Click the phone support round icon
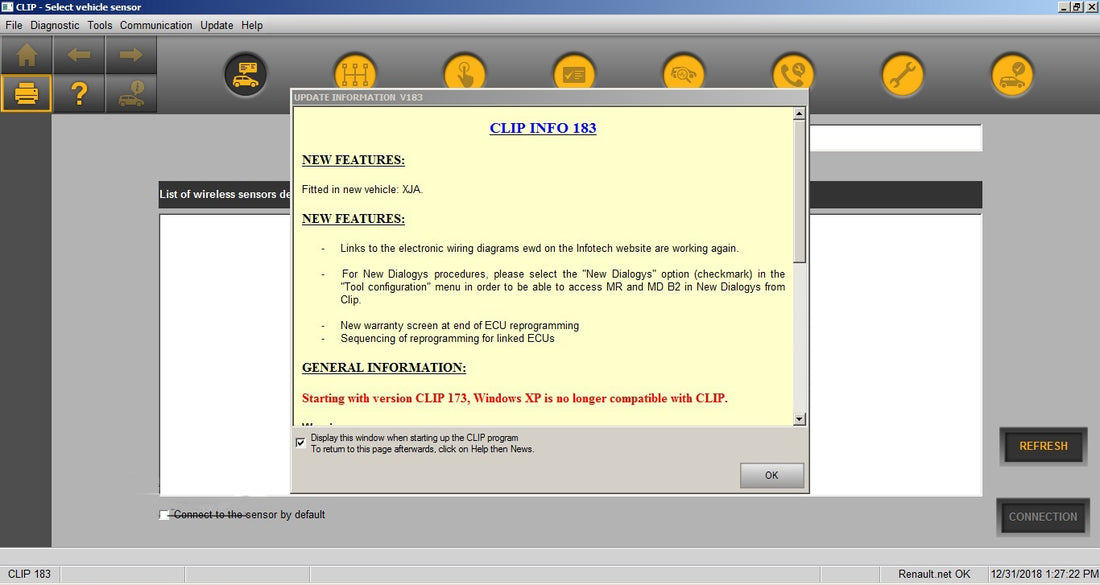This screenshot has height=585, width=1100. pos(793,75)
